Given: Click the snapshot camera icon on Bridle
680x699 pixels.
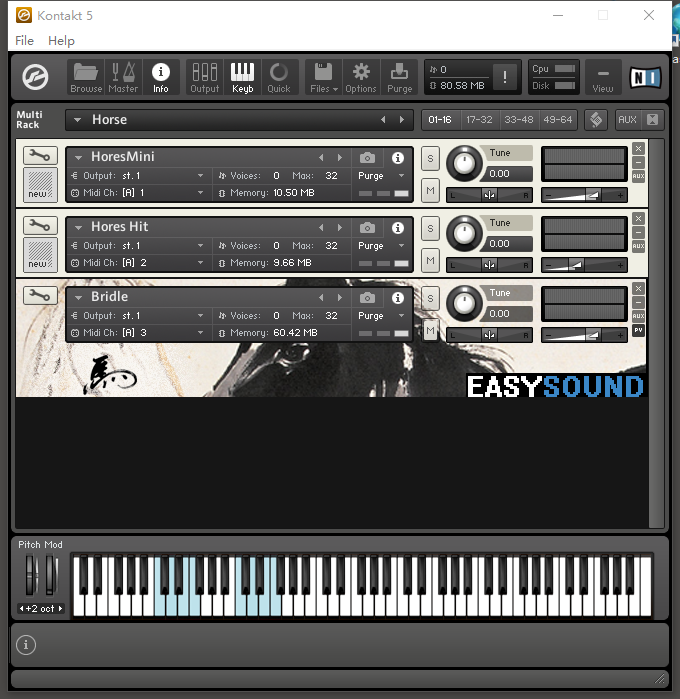Looking at the screenshot, I should [367, 298].
